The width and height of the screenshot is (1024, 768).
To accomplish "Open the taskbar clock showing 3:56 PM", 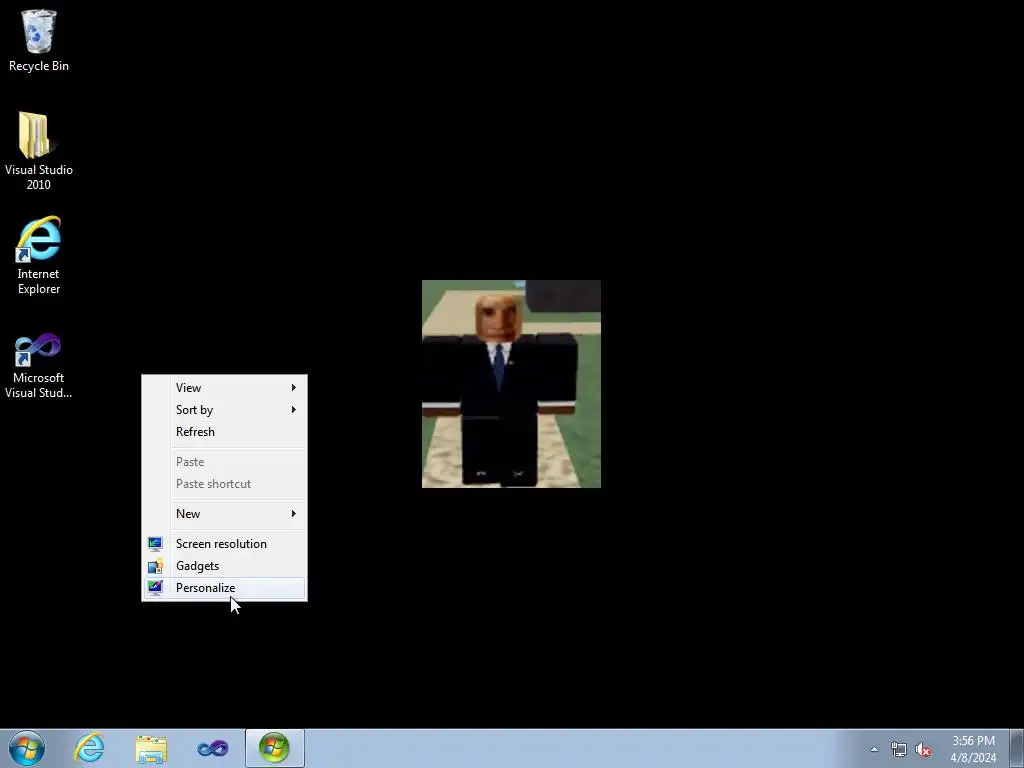I will 973,749.
